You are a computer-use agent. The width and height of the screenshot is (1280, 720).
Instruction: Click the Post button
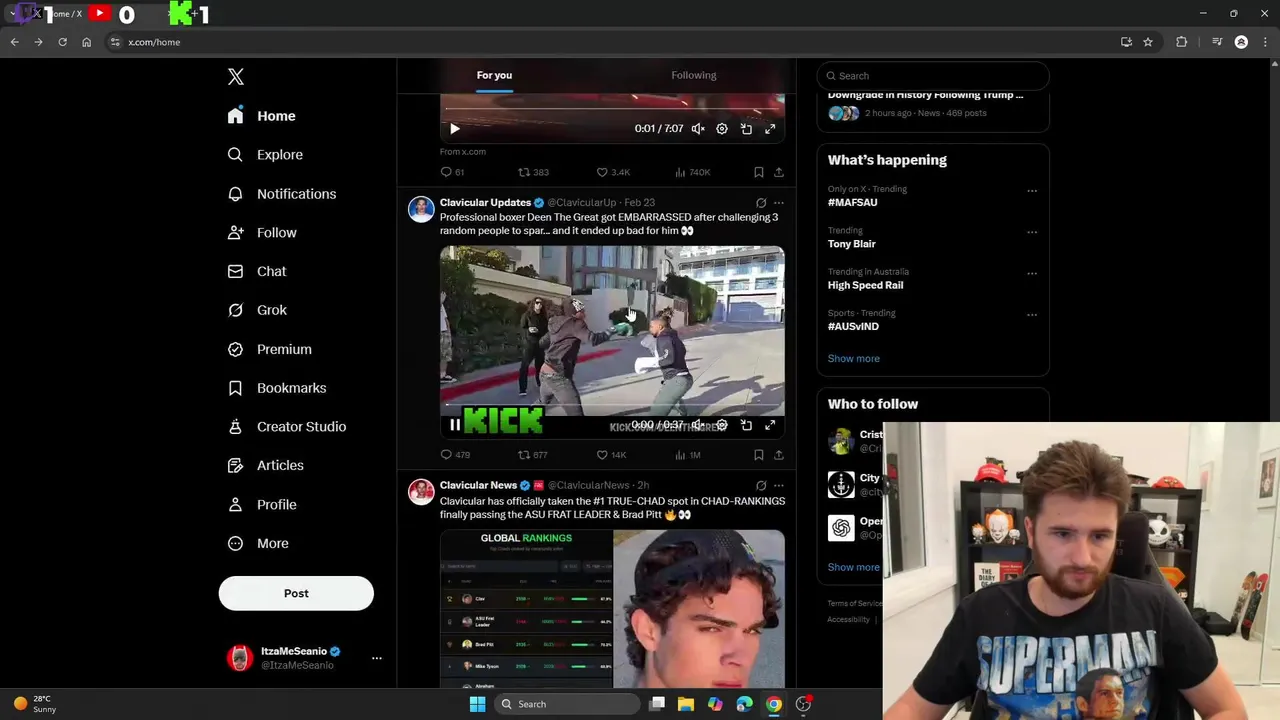coord(296,593)
